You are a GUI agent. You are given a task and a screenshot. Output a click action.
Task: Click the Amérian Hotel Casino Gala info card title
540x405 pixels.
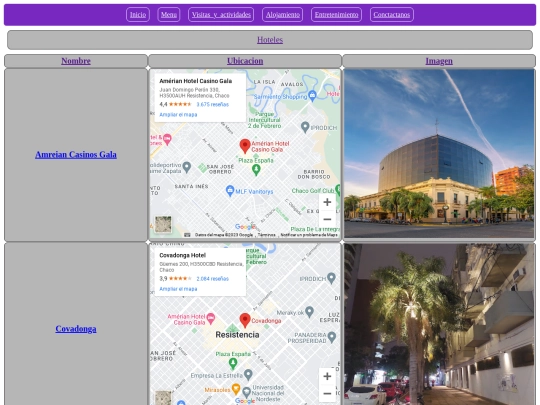click(196, 81)
